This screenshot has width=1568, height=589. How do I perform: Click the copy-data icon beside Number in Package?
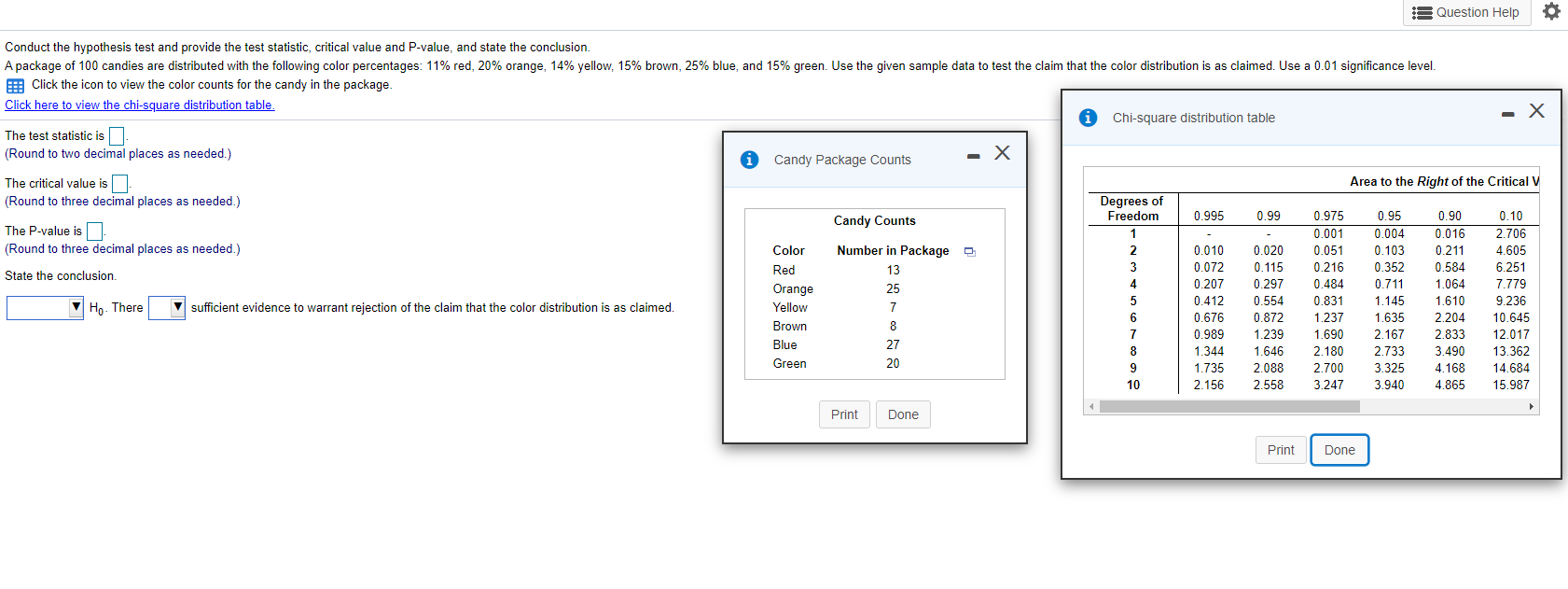pyautogui.click(x=969, y=251)
